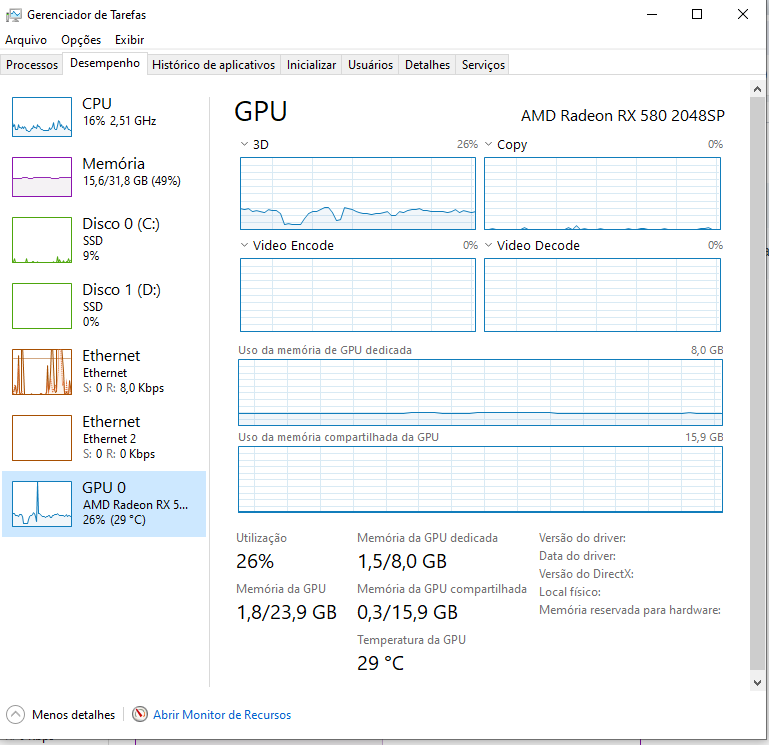
Task: Maximize the Gerenciador de Tarefas window
Action: [x=696, y=14]
